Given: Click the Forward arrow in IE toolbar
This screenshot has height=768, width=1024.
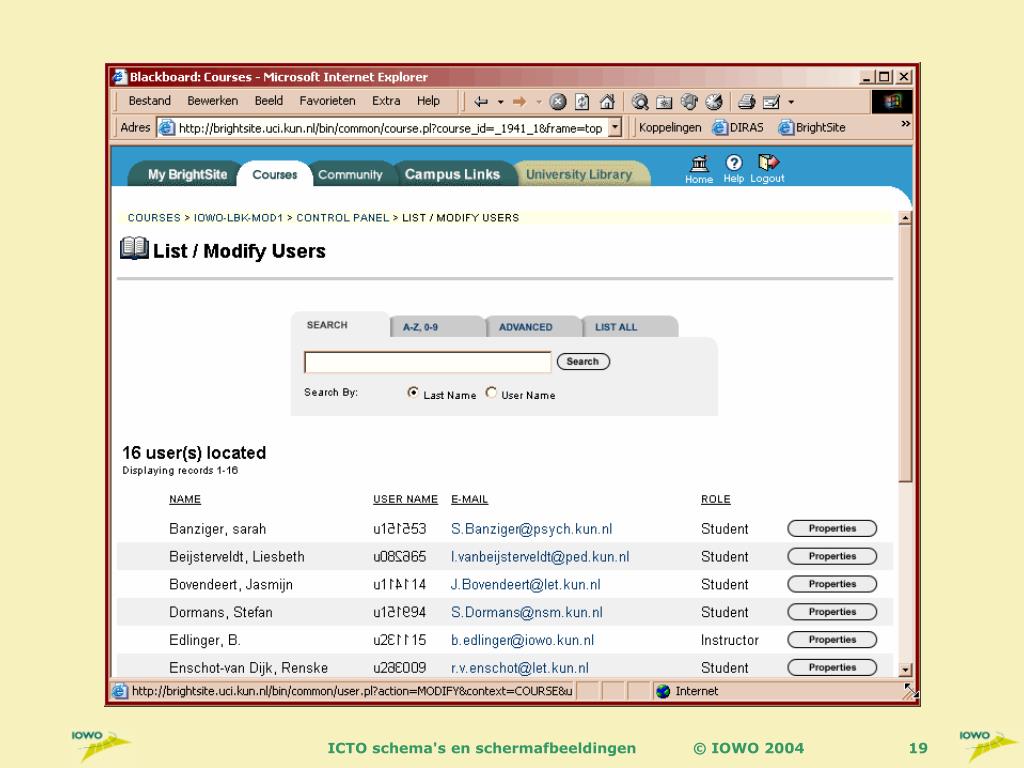Looking at the screenshot, I should point(519,102).
